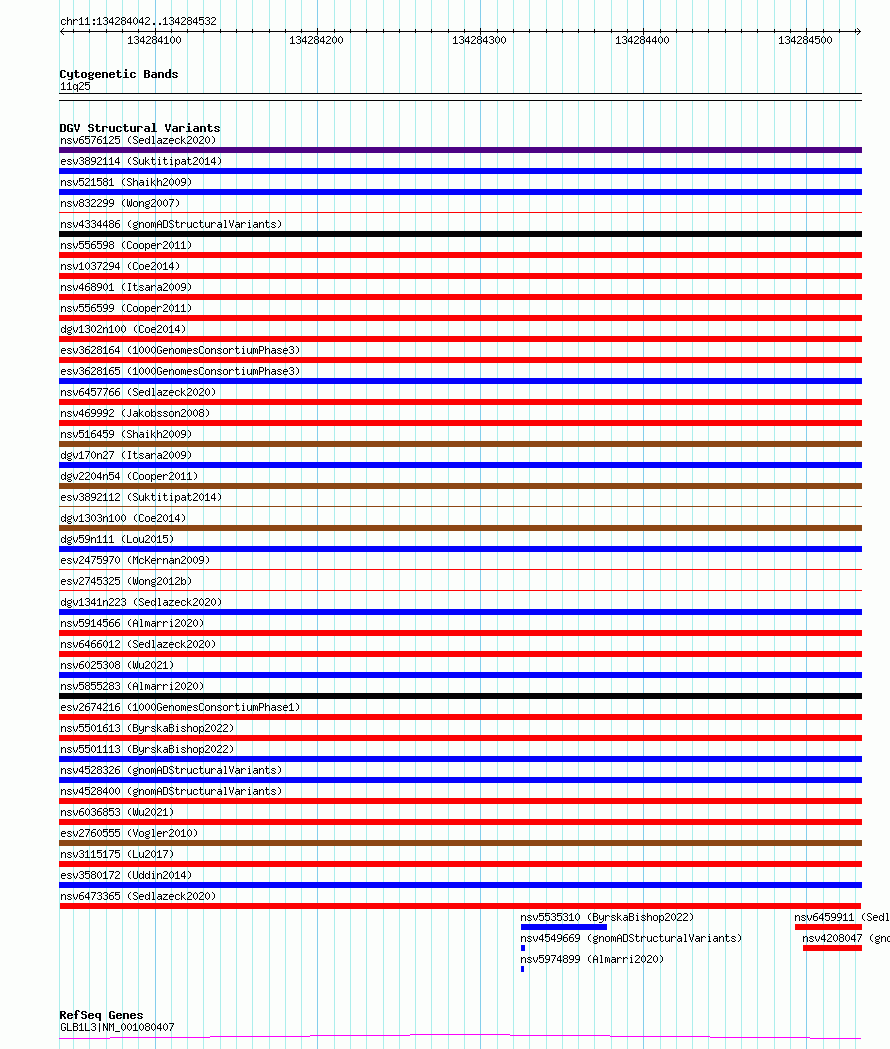Open dgv1341n223 (Sedlazeck2020) variant

[x=141, y=602]
